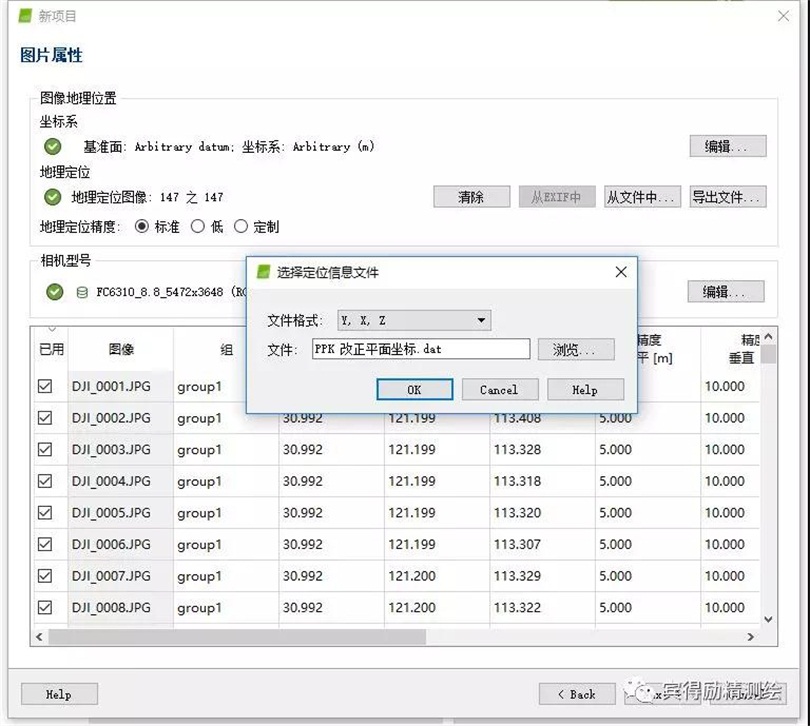
Task: Click group1 cell in DJI_0005.JPG row
Action: [226, 513]
